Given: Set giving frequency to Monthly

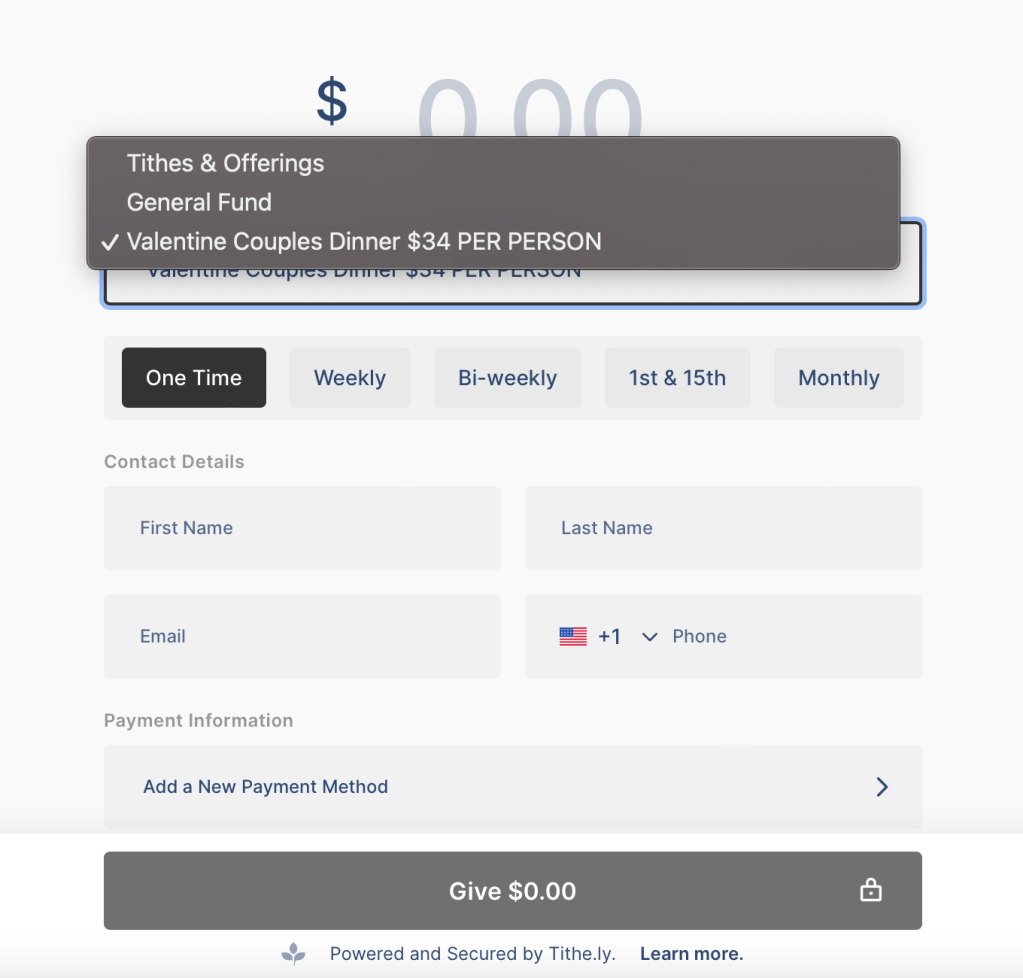Looking at the screenshot, I should pos(838,378).
